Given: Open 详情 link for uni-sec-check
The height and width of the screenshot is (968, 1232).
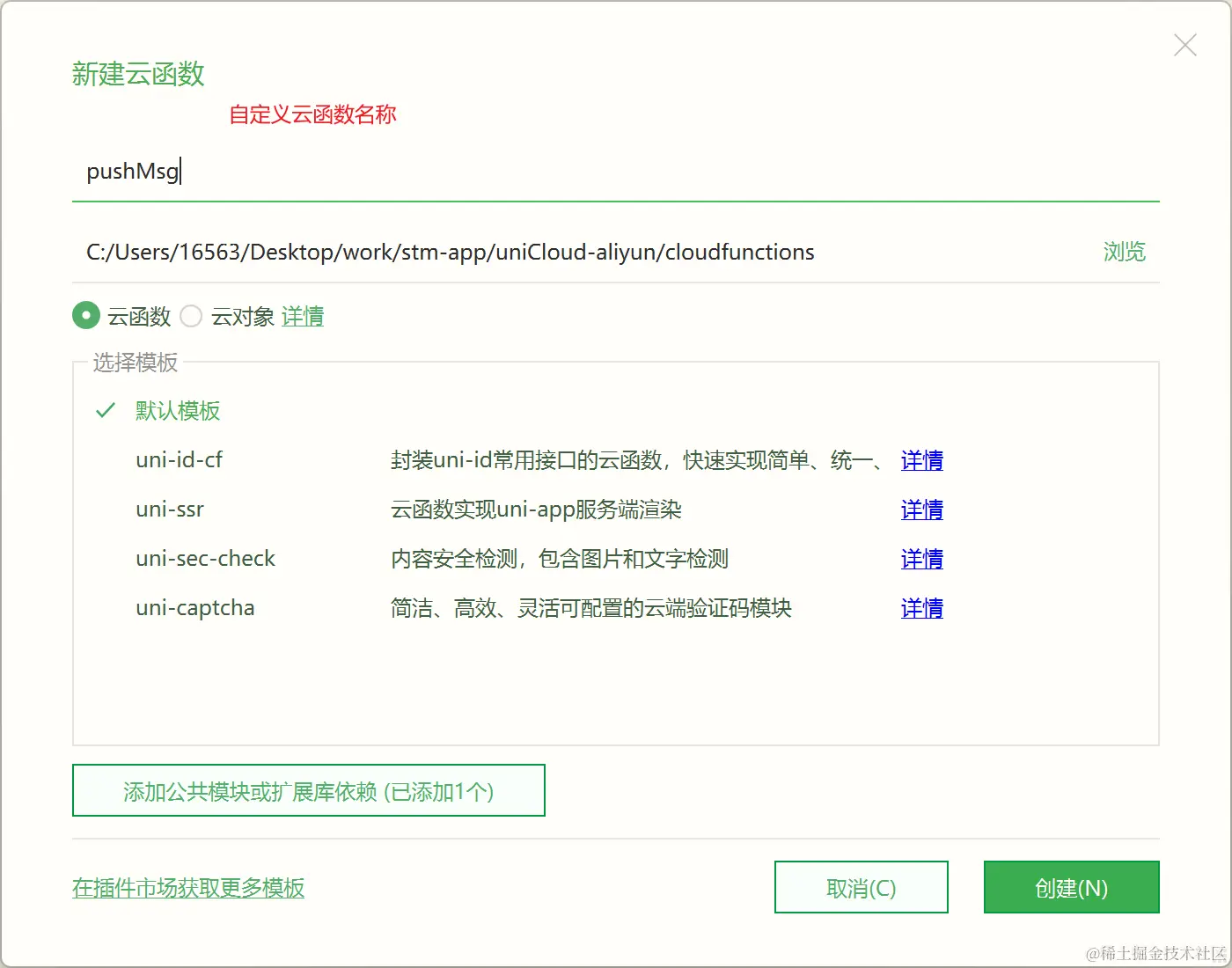Looking at the screenshot, I should pos(922,559).
